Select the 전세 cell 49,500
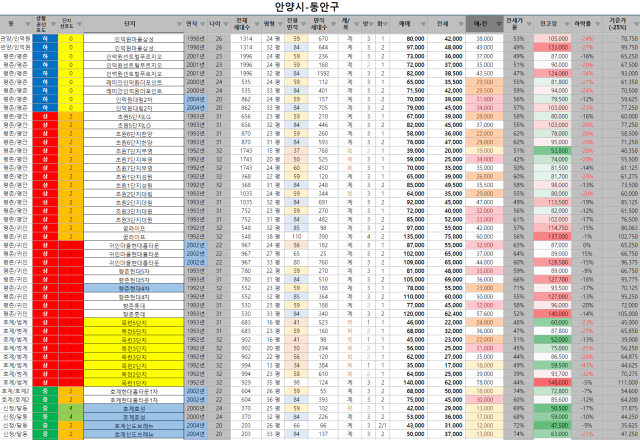Screen dimensions: 640x440 point(447,185)
